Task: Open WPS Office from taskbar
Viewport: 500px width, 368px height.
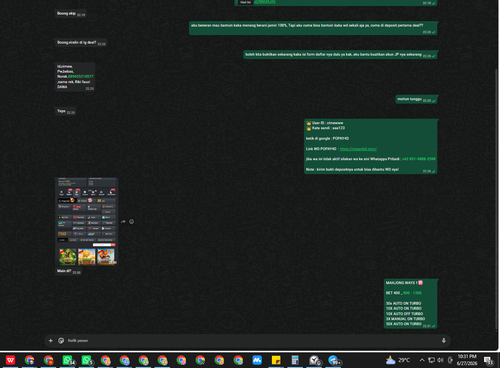Action: click(x=10, y=360)
